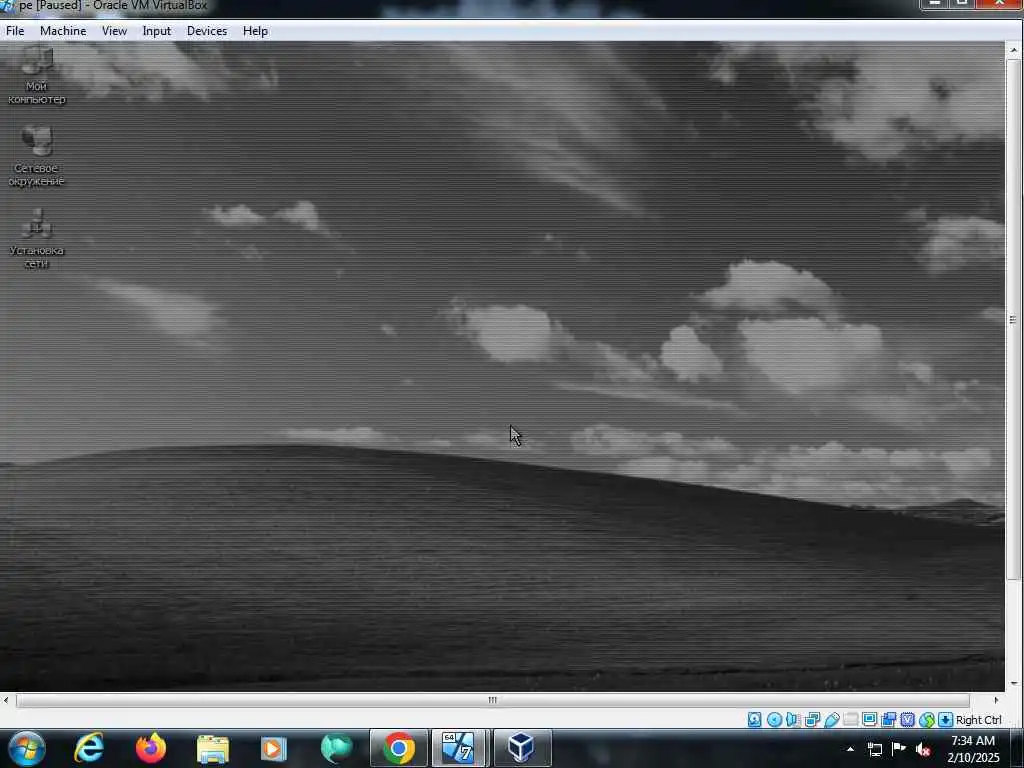Viewport: 1024px width, 768px height.
Task: Click the 64-bit Windows 7 VM taskbar button
Action: point(460,748)
